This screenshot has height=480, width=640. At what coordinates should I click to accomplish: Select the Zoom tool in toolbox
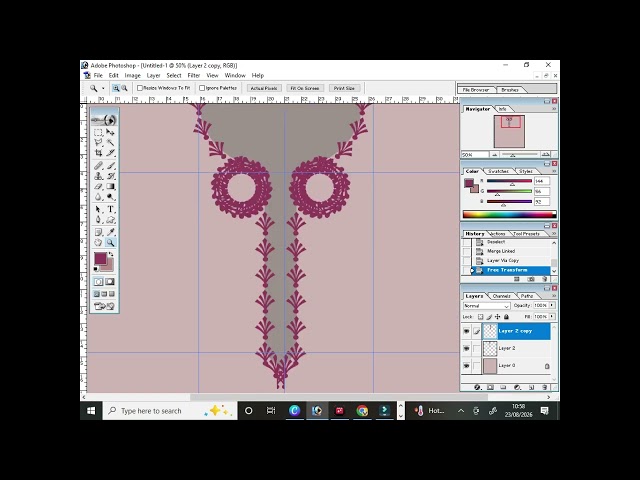110,242
